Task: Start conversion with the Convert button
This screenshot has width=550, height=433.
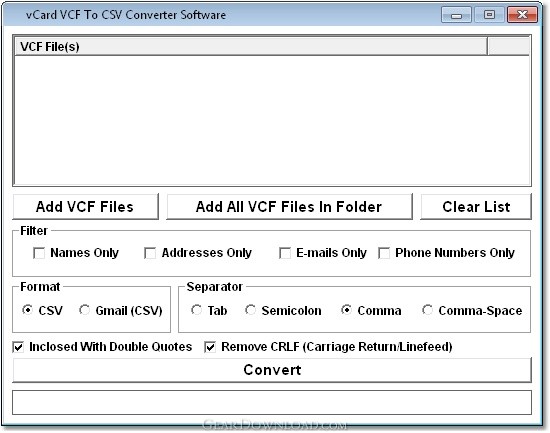Action: (x=272, y=370)
